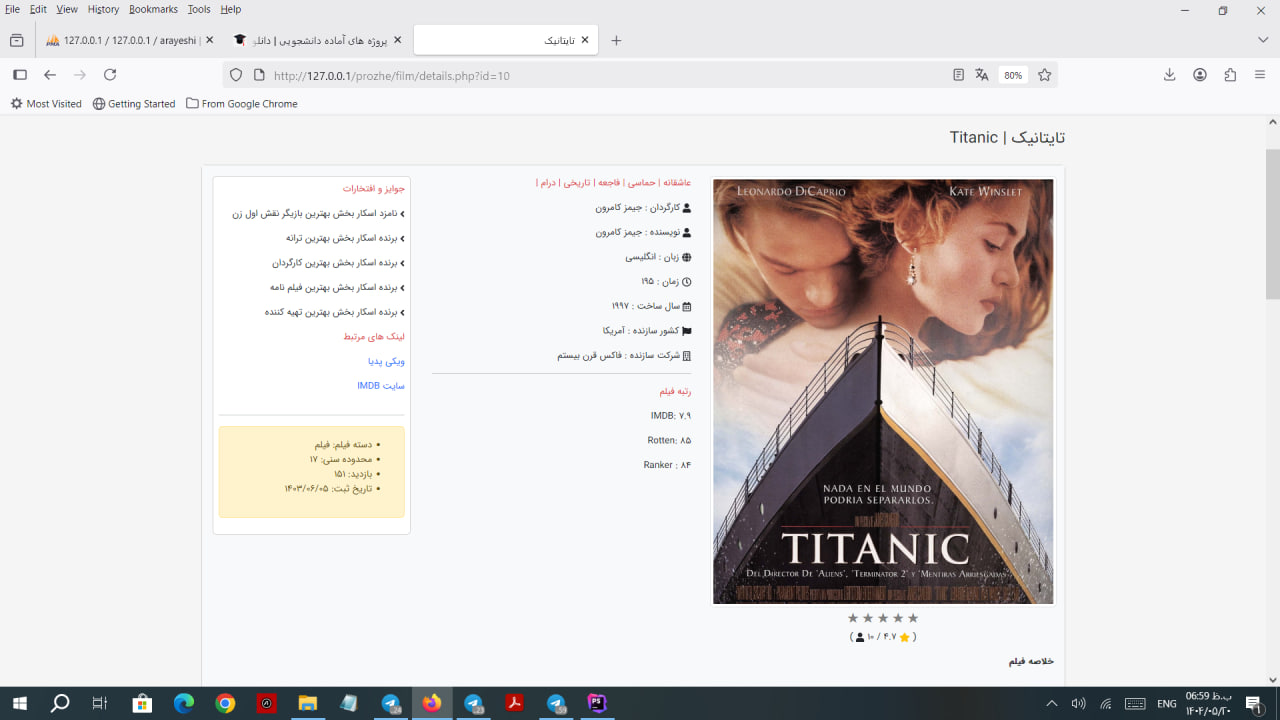
Task: Click the عاشقانه genre link
Action: [x=677, y=183]
